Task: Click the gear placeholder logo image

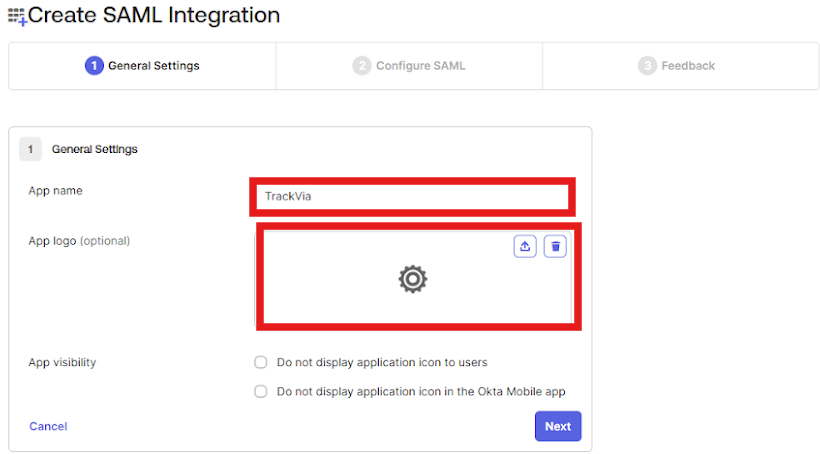Action: (x=413, y=279)
